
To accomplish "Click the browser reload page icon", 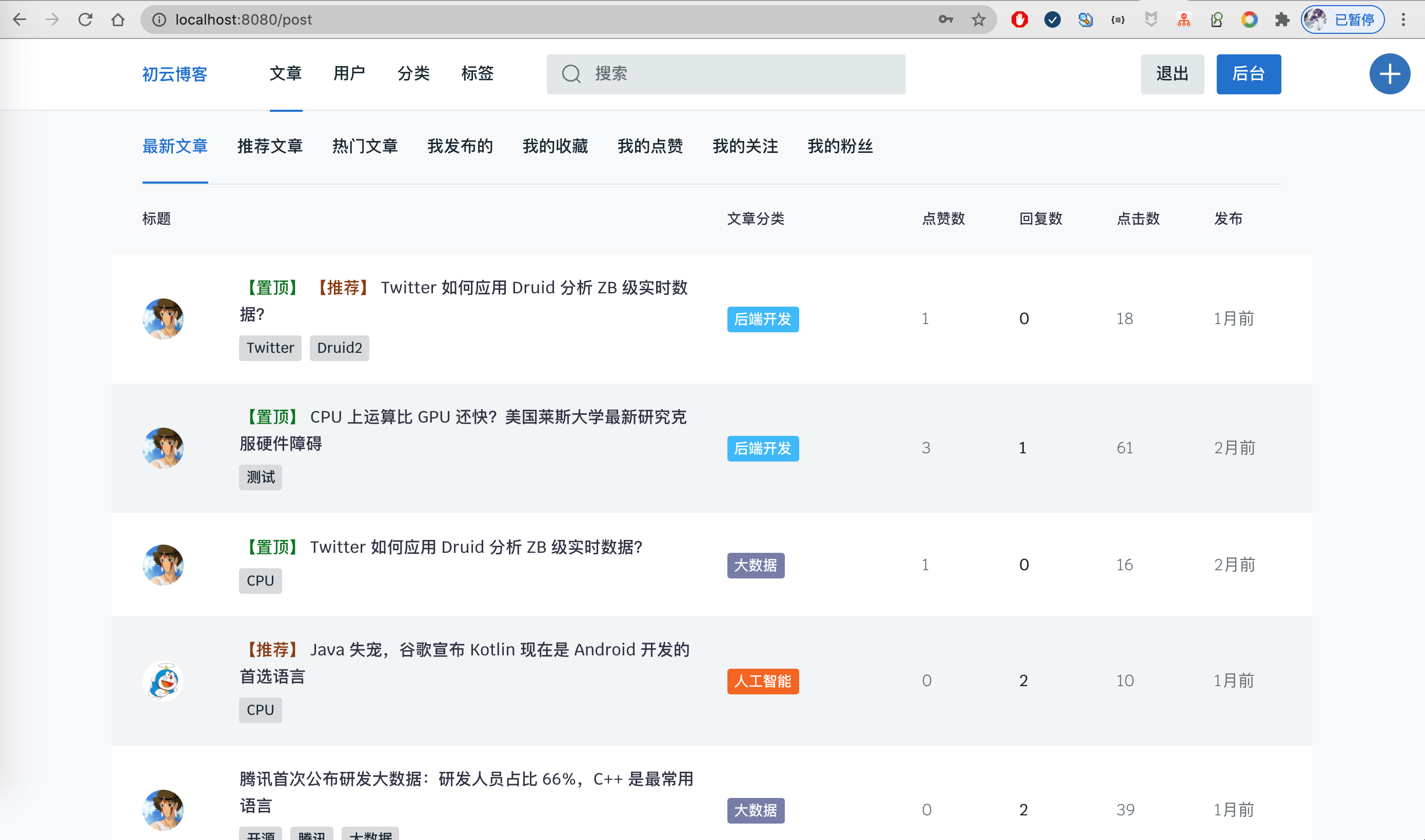I will tap(86, 20).
